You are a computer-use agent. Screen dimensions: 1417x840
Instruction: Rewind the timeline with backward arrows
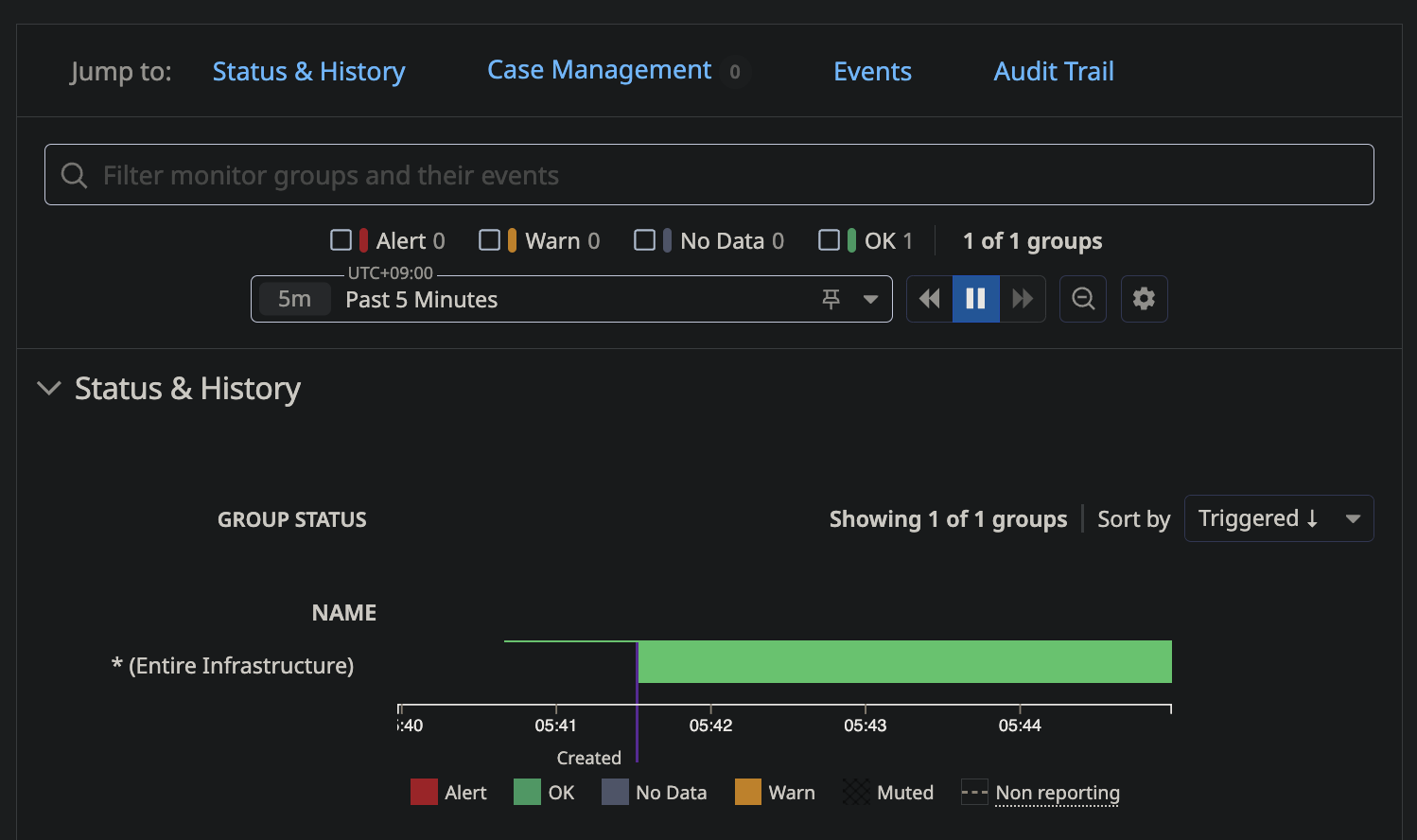pyautogui.click(x=929, y=298)
